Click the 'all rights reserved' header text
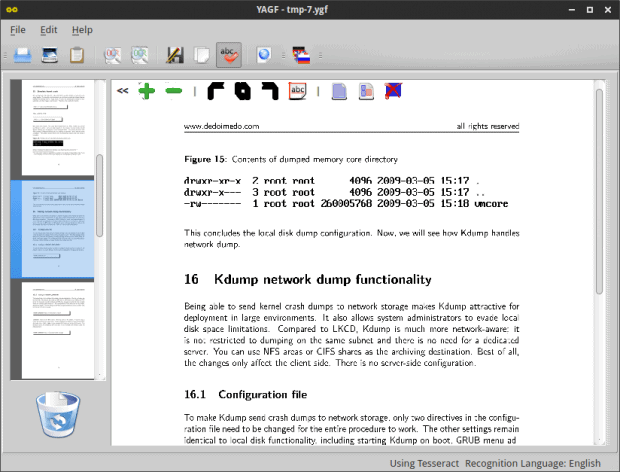The width and height of the screenshot is (620, 472). 488,126
